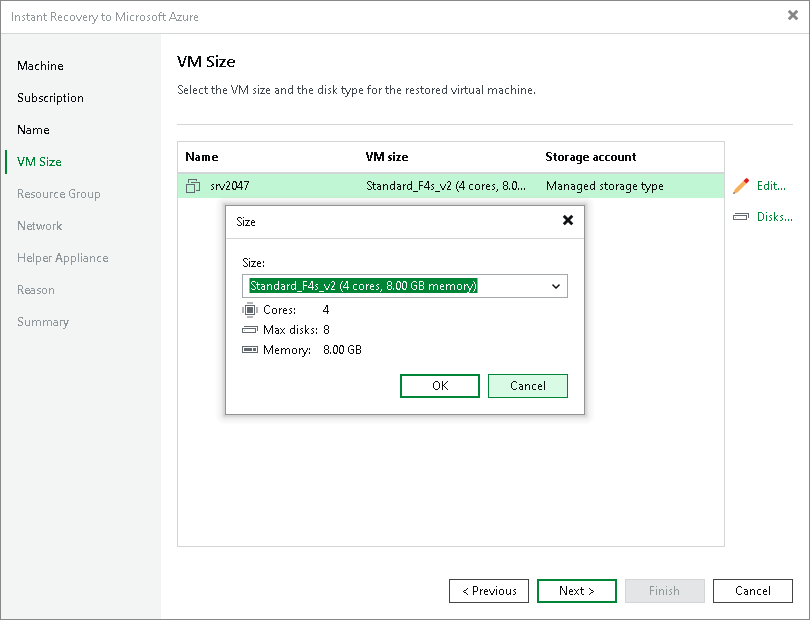Select the Standard_F4s_v2 size field text
Image resolution: width=810 pixels, height=620 pixels.
363,286
